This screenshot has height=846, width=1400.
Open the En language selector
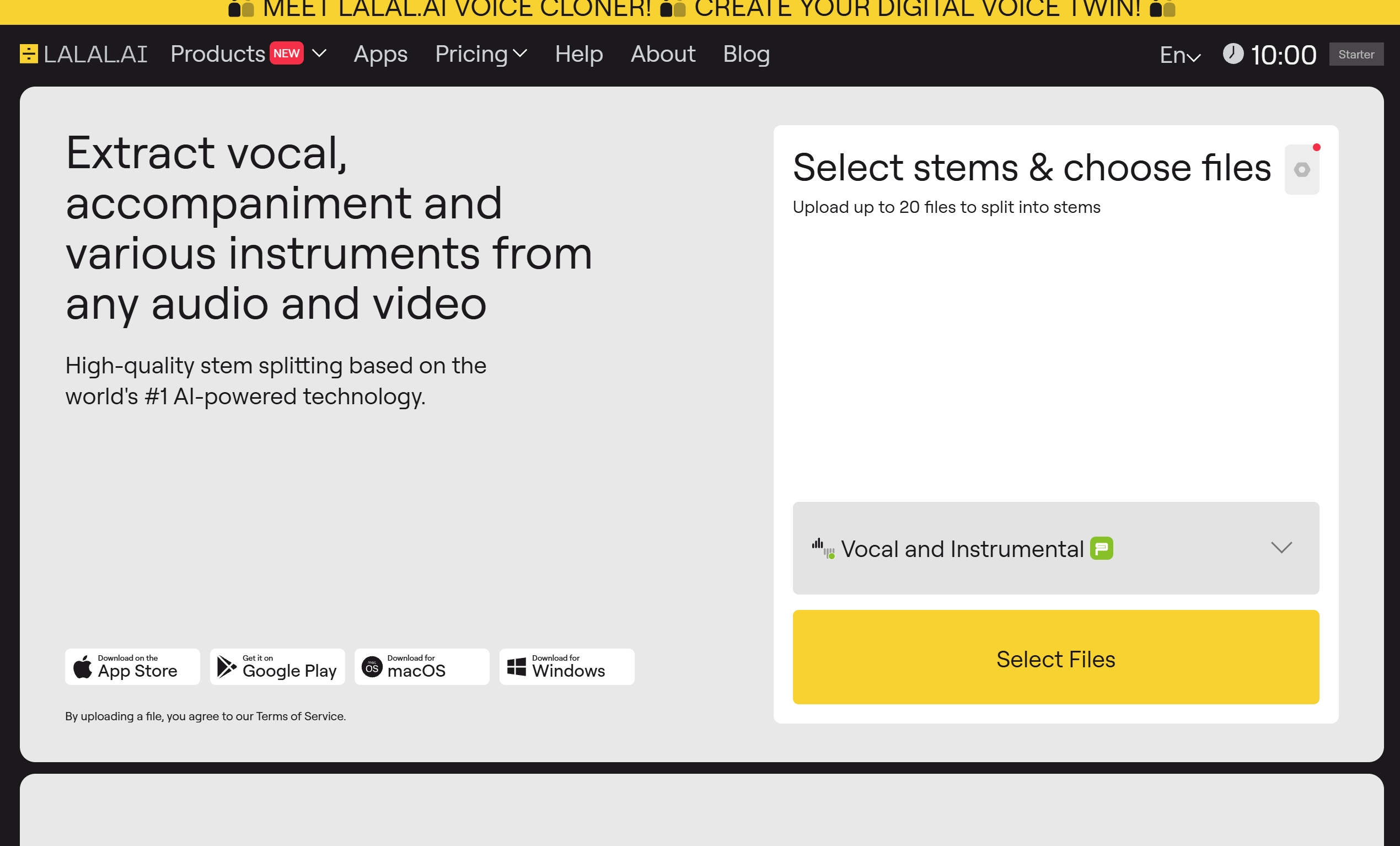(1179, 55)
